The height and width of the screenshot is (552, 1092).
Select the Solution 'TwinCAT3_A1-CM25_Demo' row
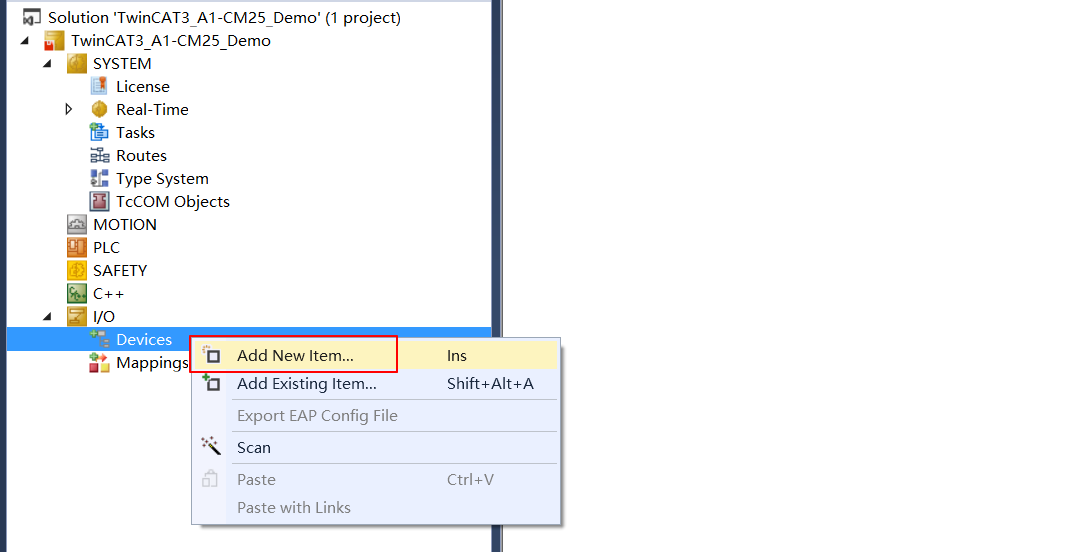coord(224,17)
